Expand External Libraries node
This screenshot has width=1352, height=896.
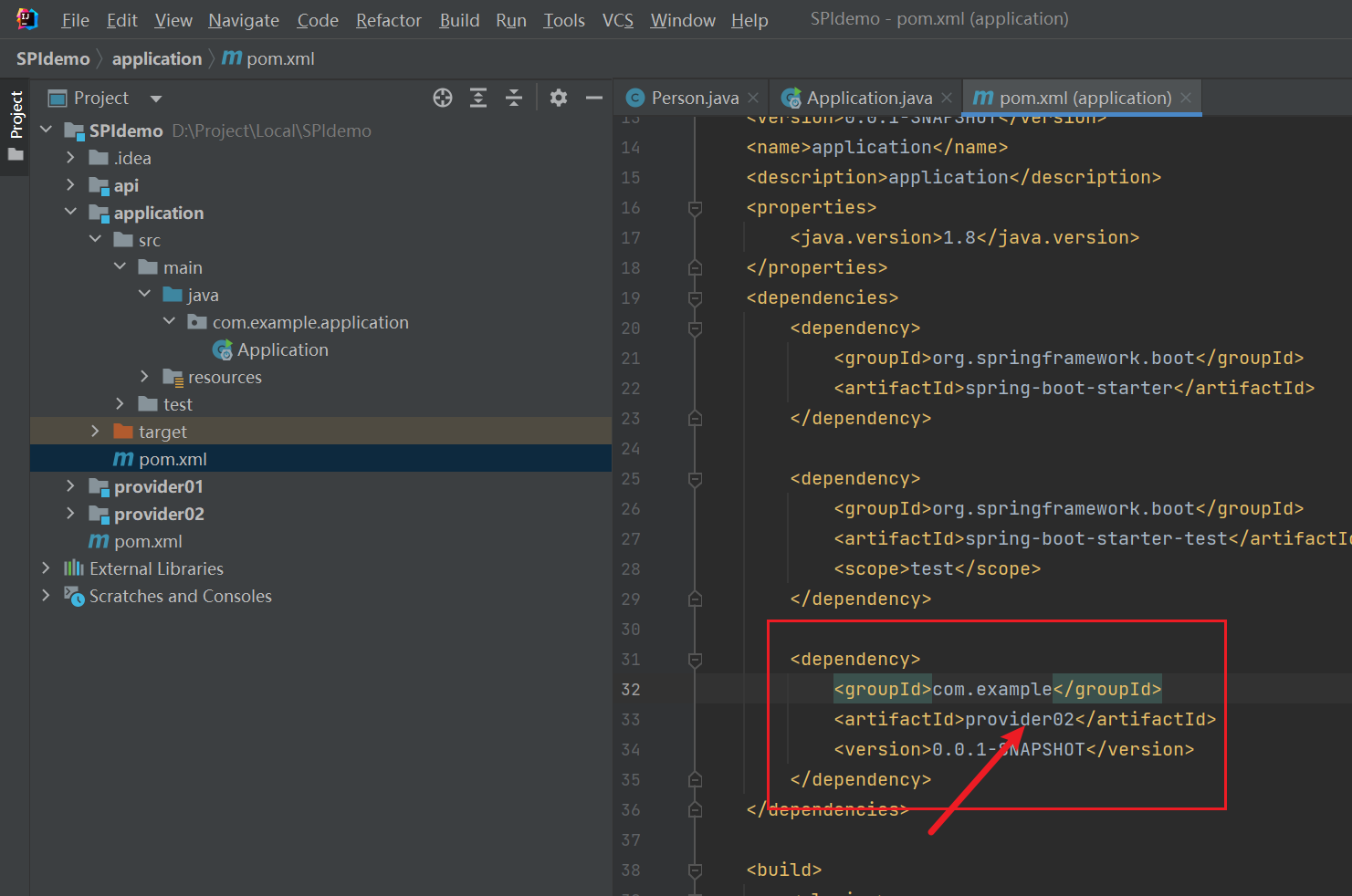[x=47, y=568]
